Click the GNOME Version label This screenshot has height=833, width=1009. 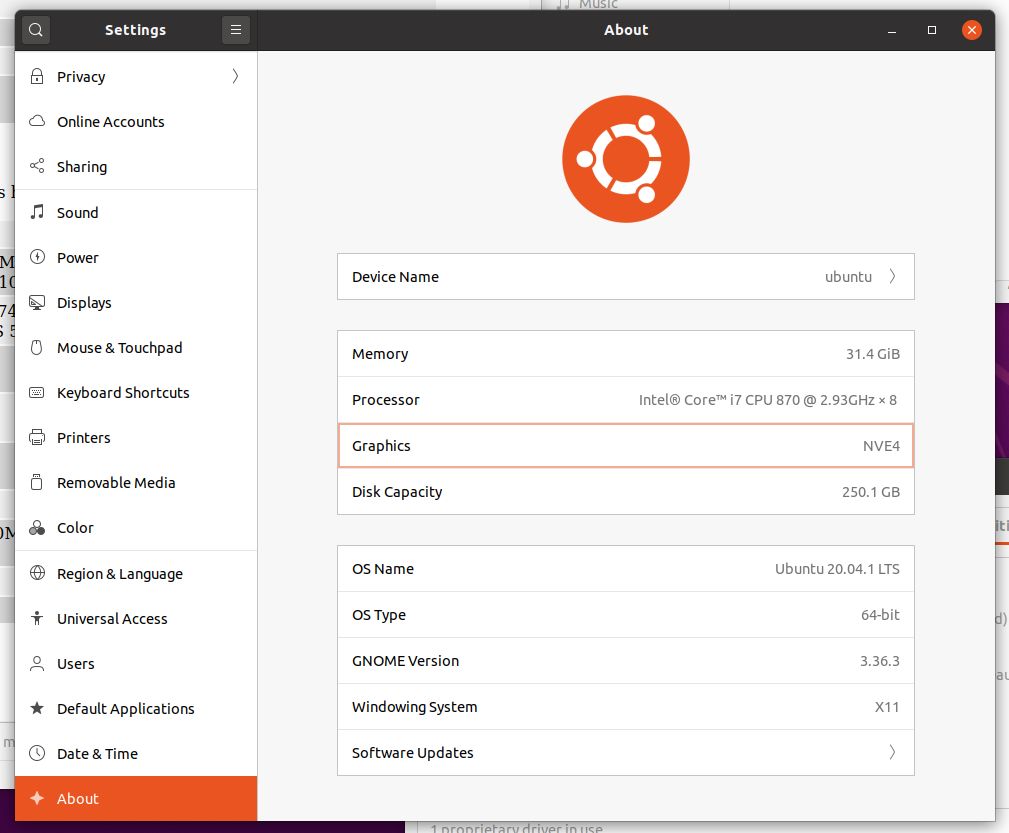pyautogui.click(x=405, y=661)
